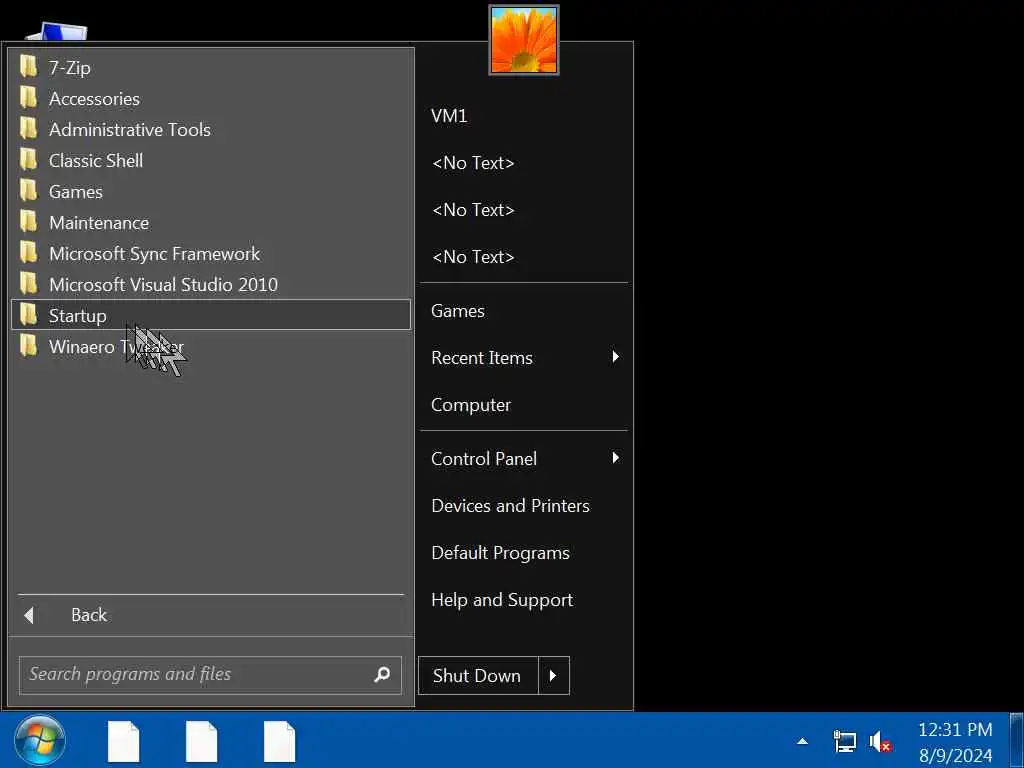Viewport: 1024px width, 768px height.
Task: Open Help and Support
Action: [502, 600]
